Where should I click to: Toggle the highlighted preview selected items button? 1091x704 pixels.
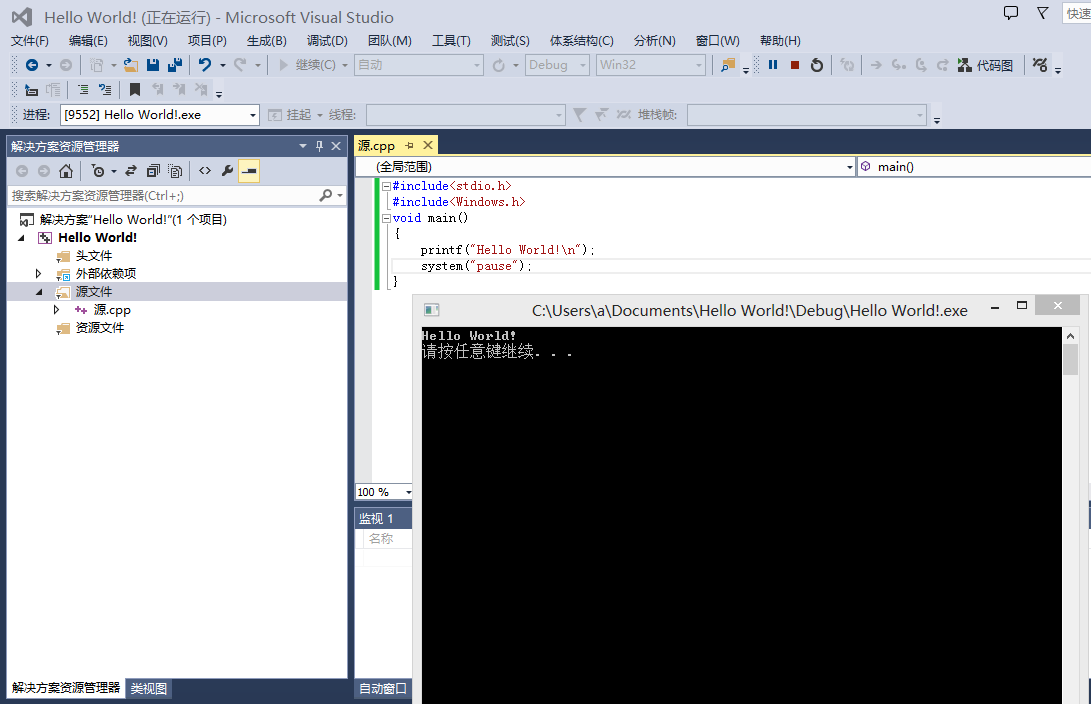(249, 171)
